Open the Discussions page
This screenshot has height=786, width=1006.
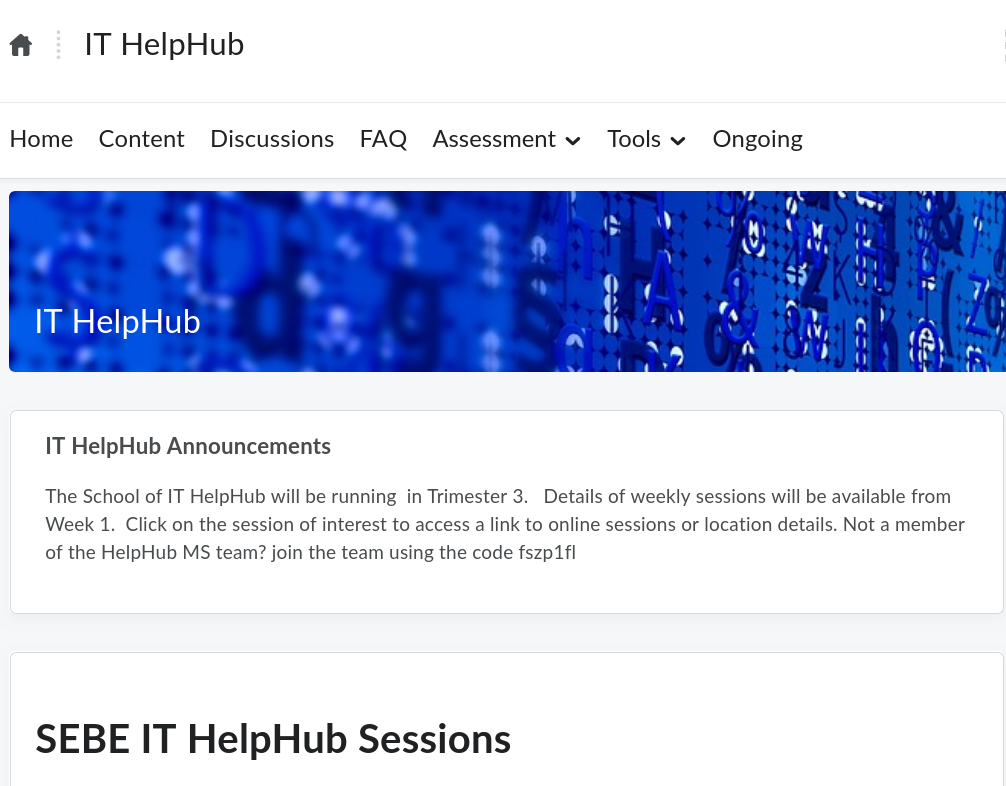tap(272, 140)
